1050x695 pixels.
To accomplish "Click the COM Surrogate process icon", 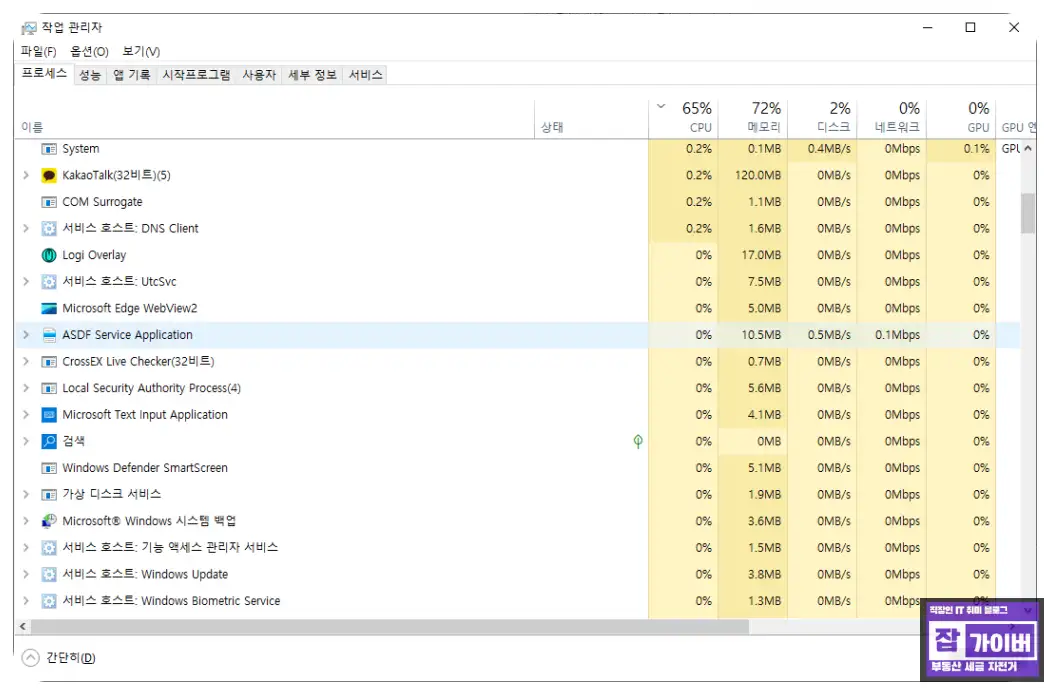I will tap(49, 202).
